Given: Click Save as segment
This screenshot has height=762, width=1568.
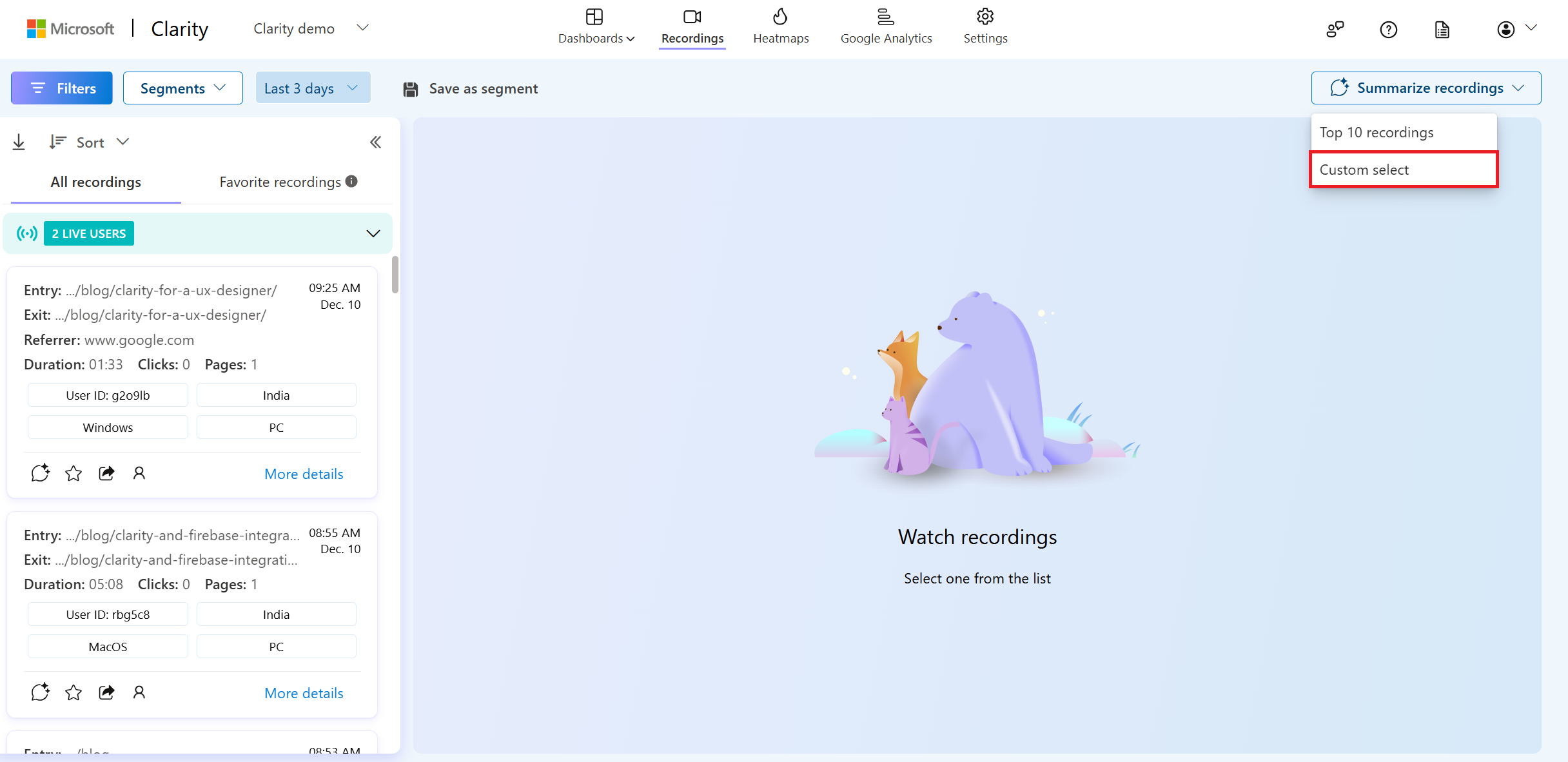Looking at the screenshot, I should (x=471, y=88).
